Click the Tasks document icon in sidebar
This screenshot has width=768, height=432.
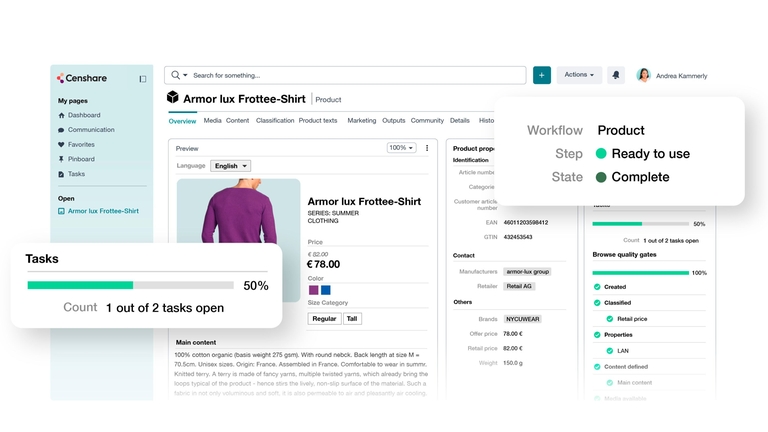coord(61,174)
